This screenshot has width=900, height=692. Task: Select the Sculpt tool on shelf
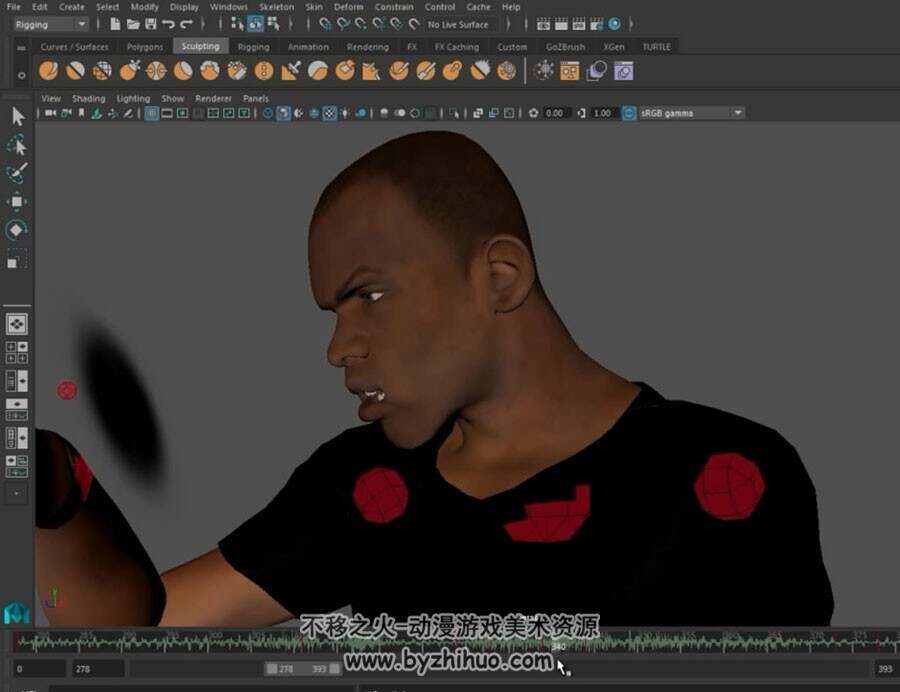[49, 71]
